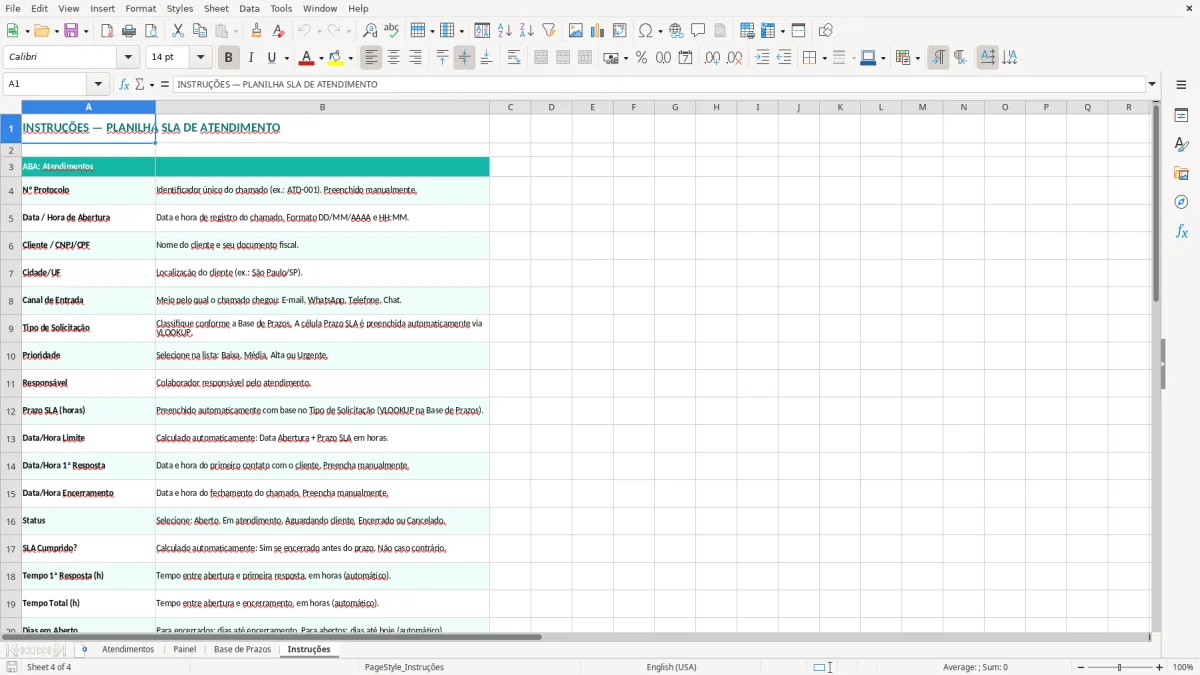Viewport: 1200px width, 675px height.
Task: Expand the formula bar
Action: (x=1152, y=85)
